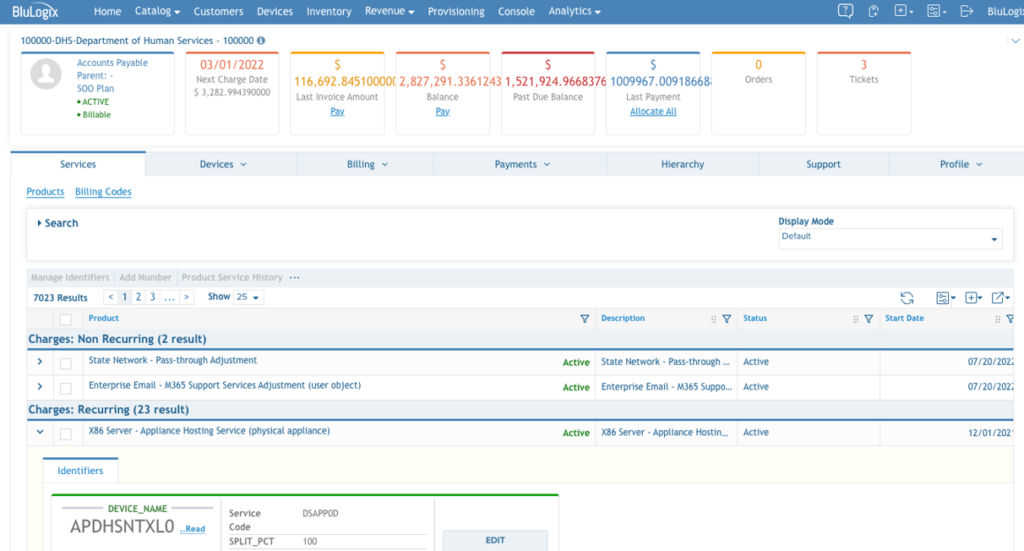The width and height of the screenshot is (1024, 551).
Task: Click Pay under Balance
Action: 442,112
